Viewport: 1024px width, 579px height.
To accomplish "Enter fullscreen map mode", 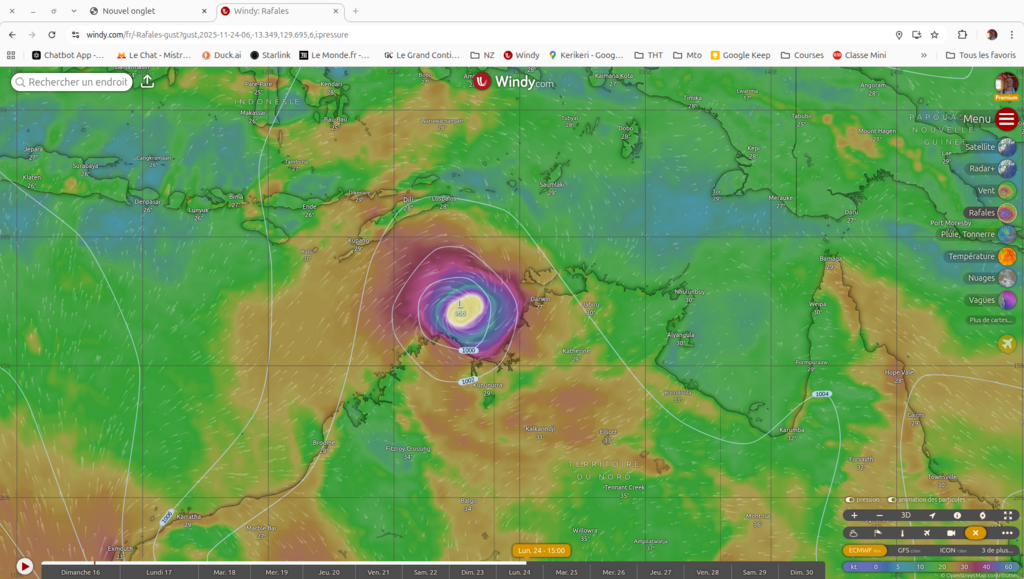I will point(1007,516).
